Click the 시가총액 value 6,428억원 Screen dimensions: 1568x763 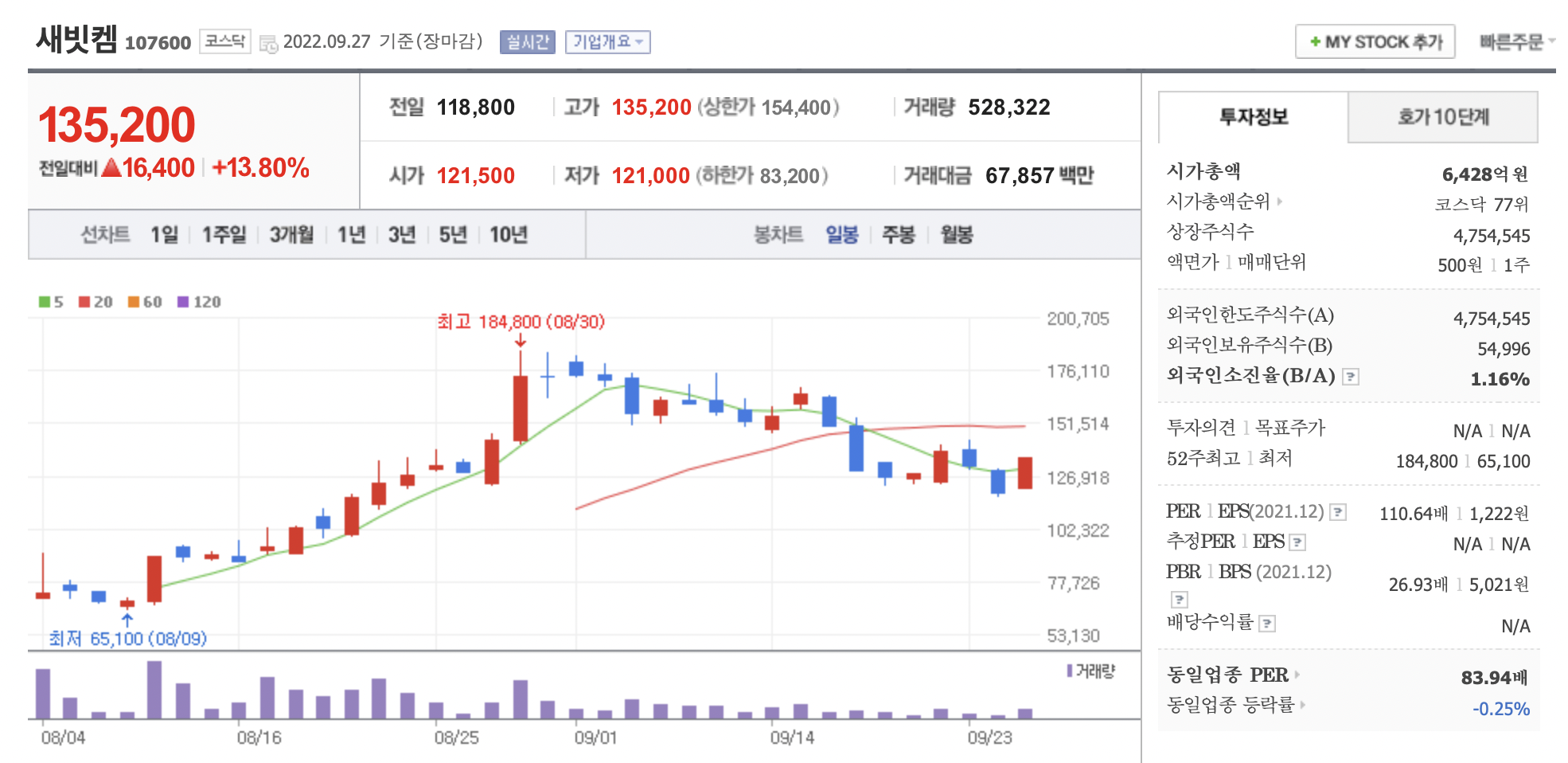(x=1485, y=174)
